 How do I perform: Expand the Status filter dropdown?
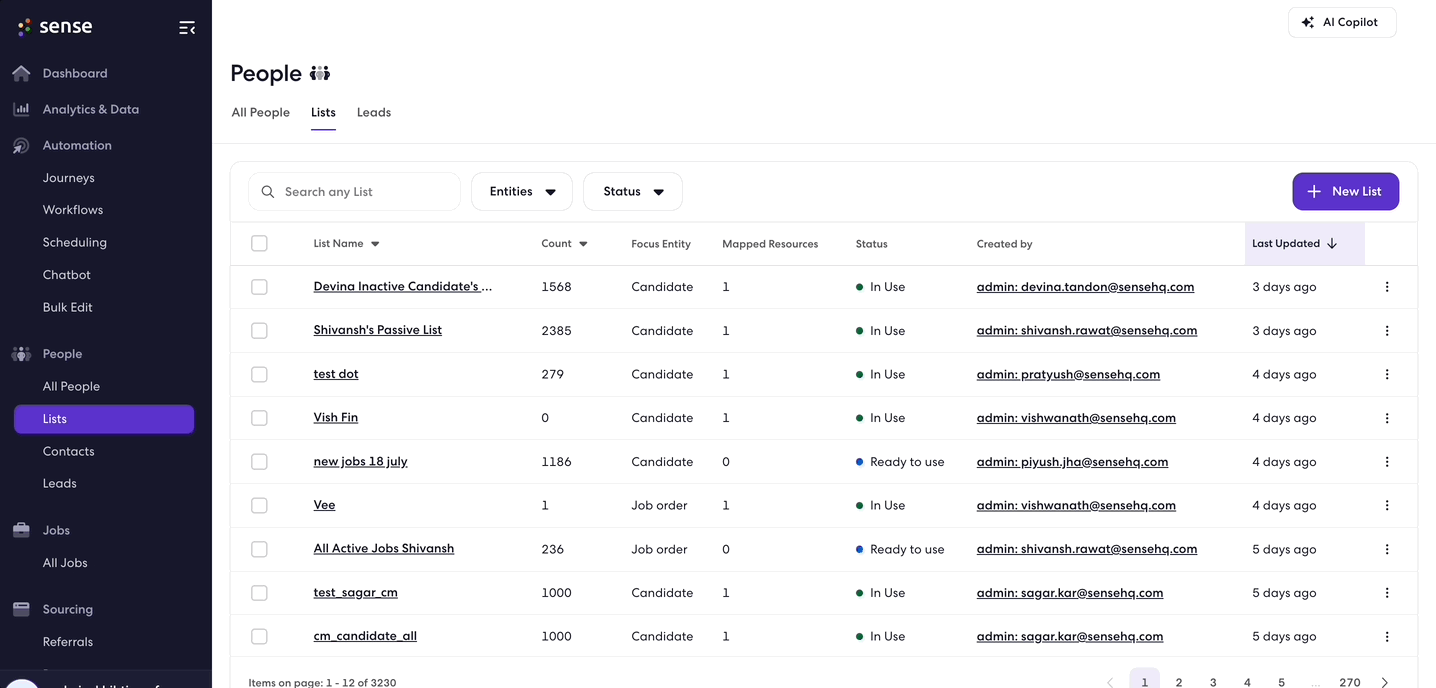[x=633, y=192]
